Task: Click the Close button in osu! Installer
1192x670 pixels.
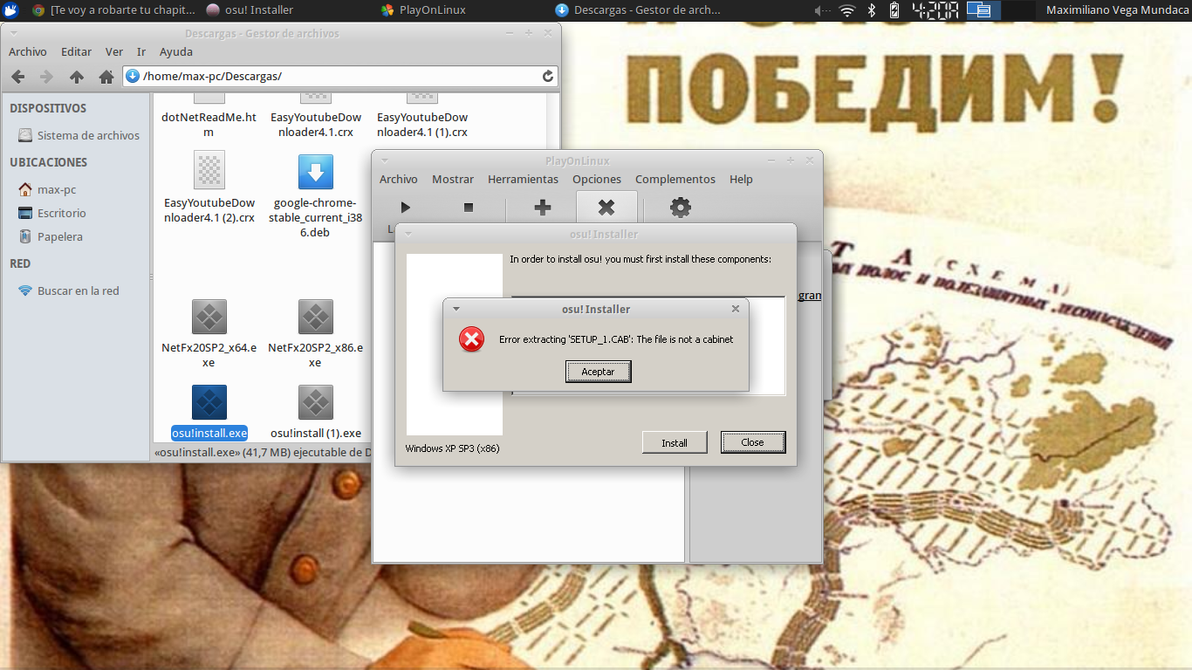Action: click(x=753, y=442)
